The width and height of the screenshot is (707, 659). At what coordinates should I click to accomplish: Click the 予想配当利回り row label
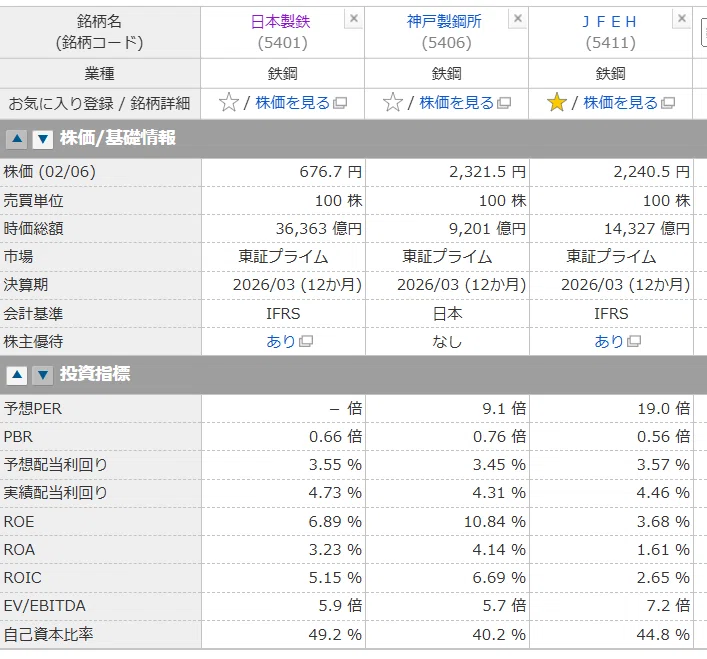click(x=55, y=465)
